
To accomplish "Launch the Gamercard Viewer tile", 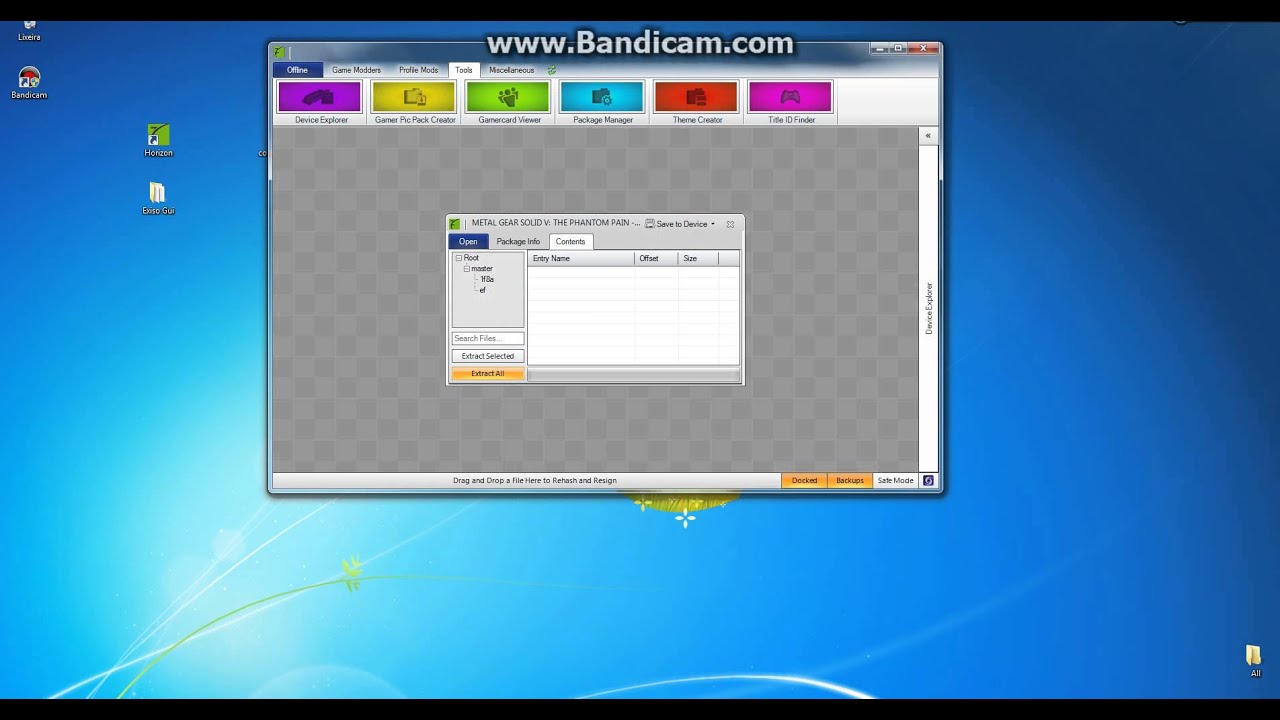I will click(x=508, y=102).
